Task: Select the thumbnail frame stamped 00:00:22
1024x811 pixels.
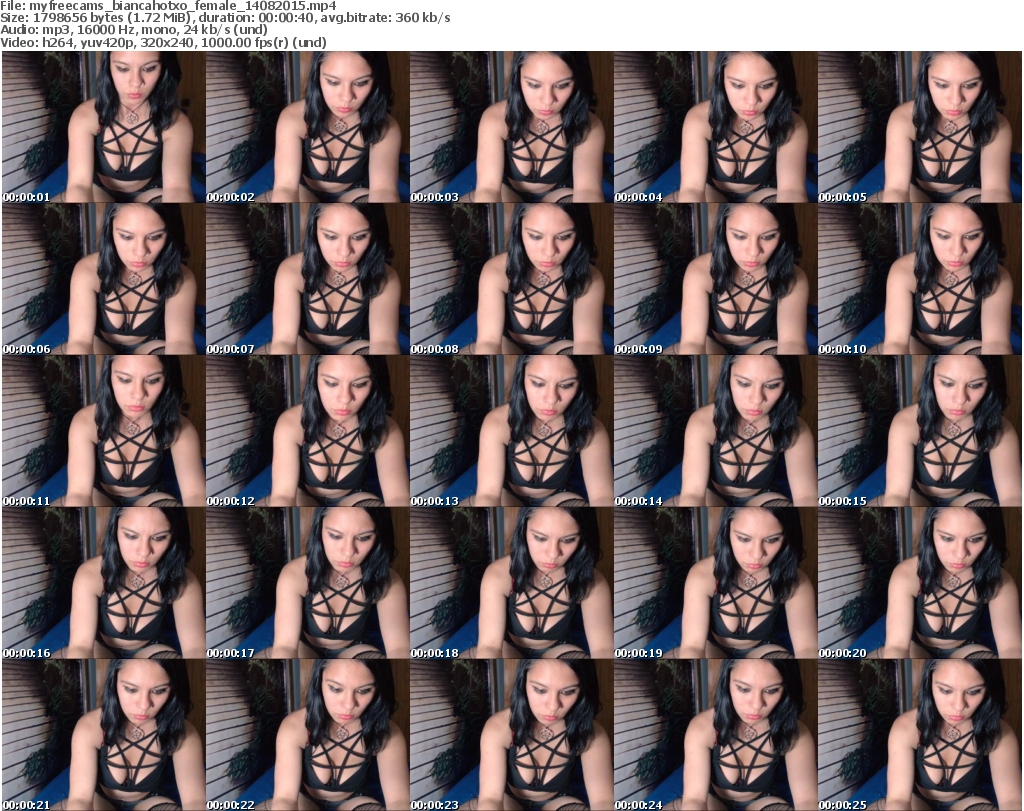Action: (307, 735)
